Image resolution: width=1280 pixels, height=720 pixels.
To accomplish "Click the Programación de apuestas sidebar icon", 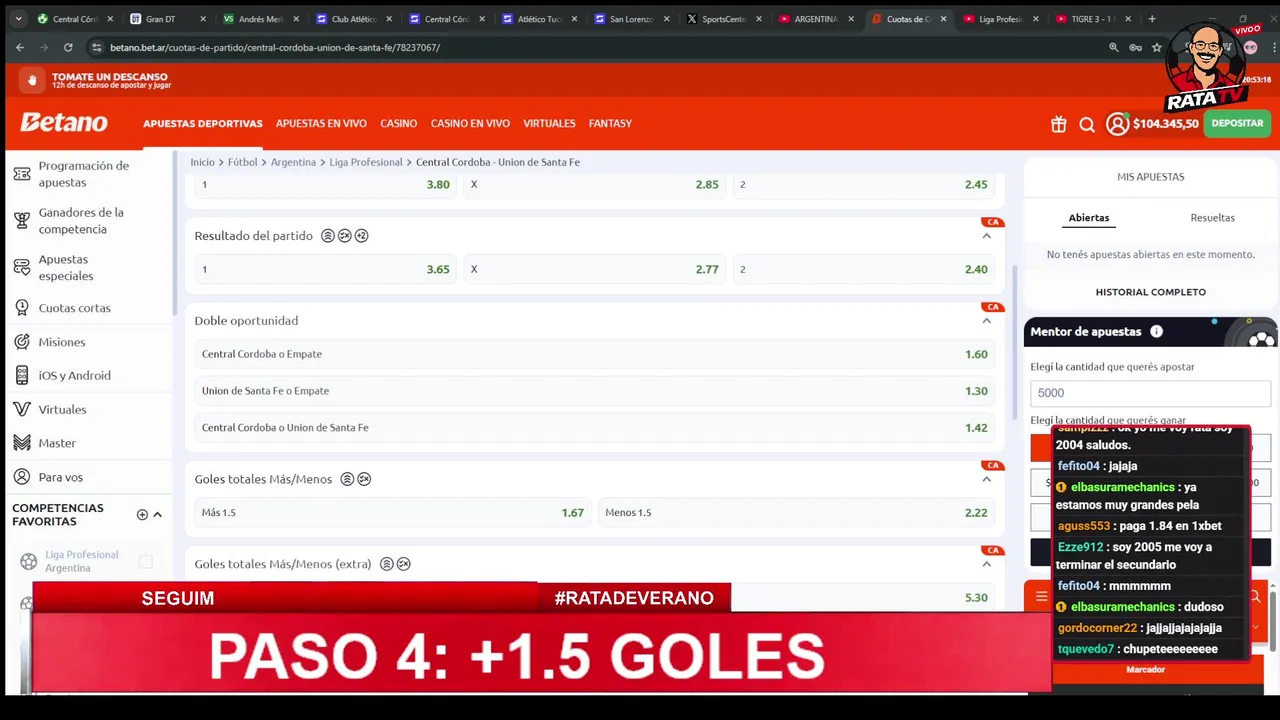I will click(22, 174).
